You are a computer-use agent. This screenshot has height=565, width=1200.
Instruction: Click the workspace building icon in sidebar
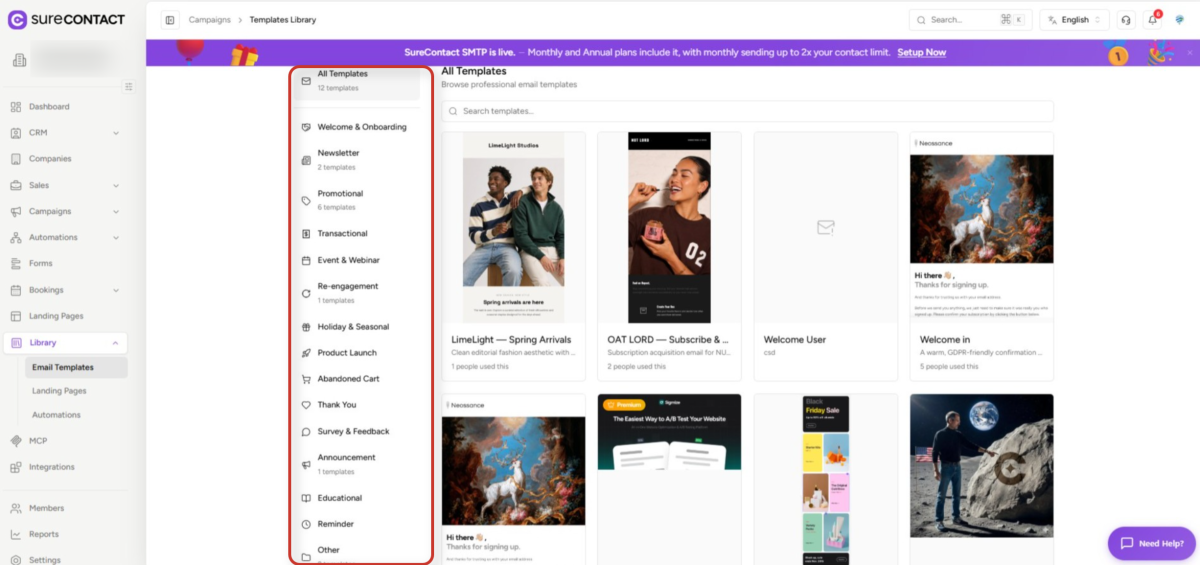[x=19, y=60]
